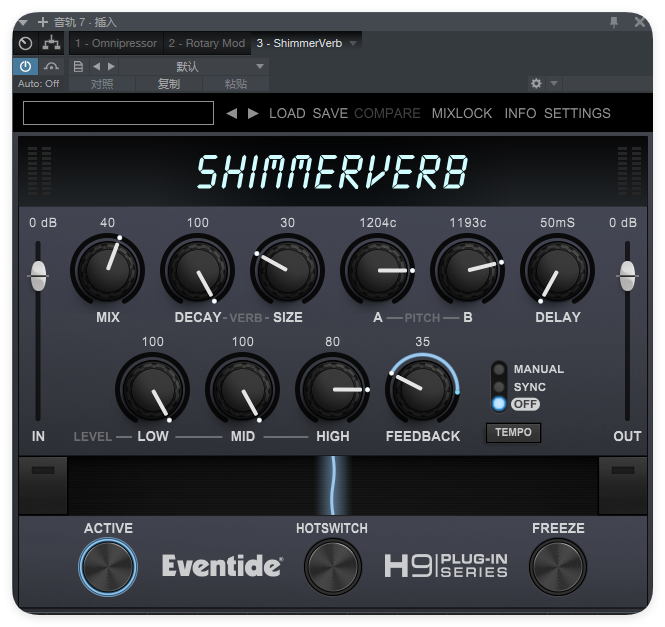Click the LOW level knob
The height and width of the screenshot is (627, 665).
[x=152, y=389]
